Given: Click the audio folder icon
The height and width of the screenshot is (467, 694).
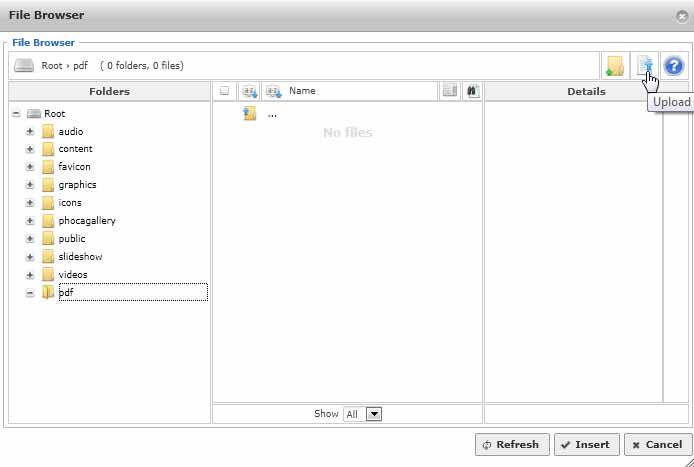Looking at the screenshot, I should (x=48, y=131).
